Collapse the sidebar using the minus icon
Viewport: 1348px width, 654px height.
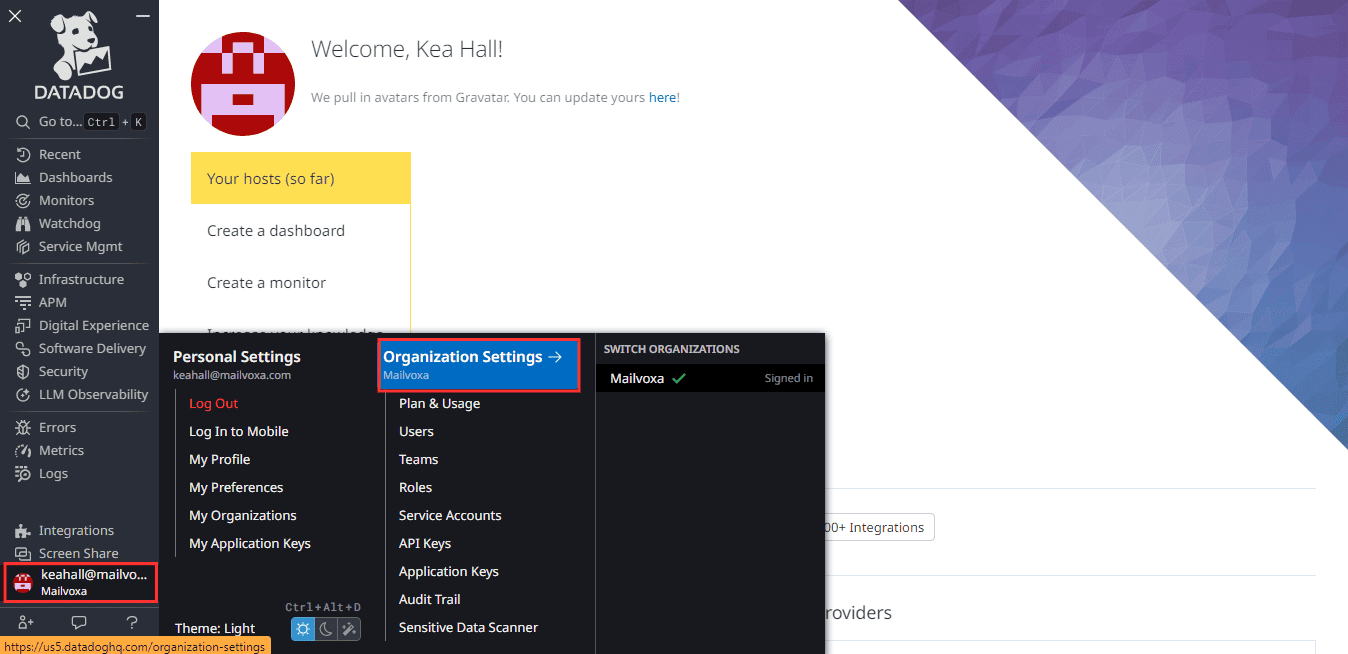pyautogui.click(x=143, y=16)
